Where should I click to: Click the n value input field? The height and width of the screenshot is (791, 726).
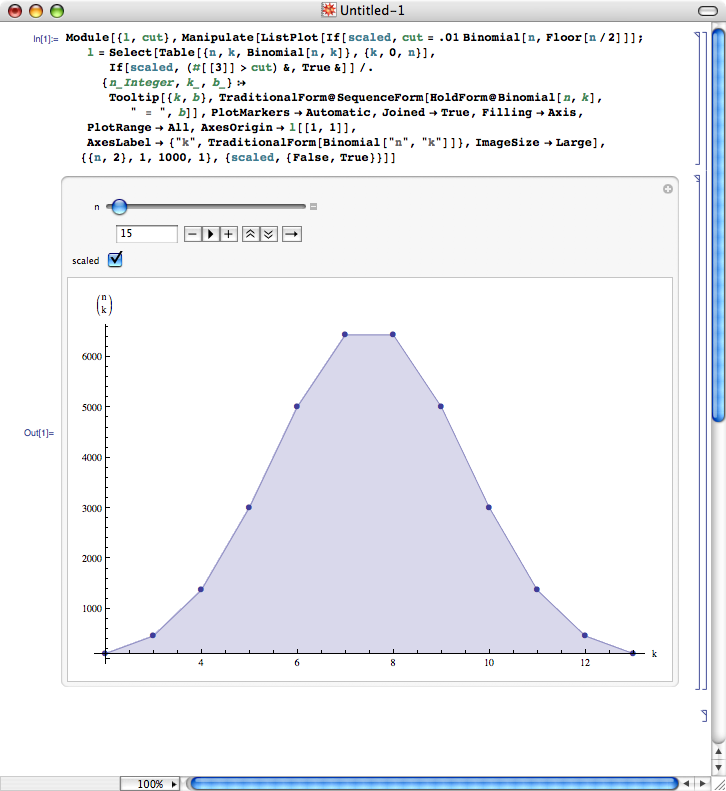[x=147, y=234]
